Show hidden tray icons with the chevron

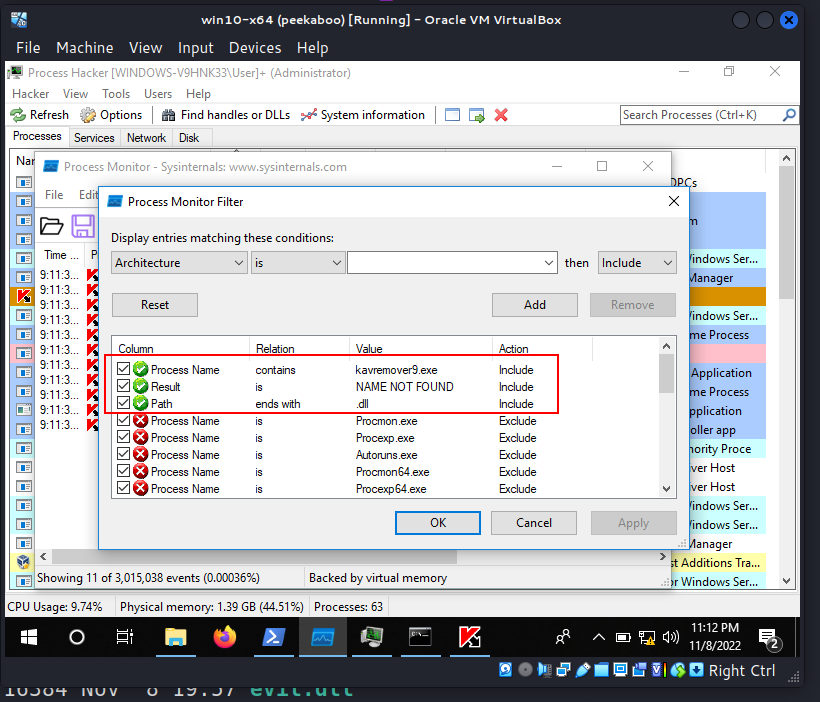coord(599,637)
